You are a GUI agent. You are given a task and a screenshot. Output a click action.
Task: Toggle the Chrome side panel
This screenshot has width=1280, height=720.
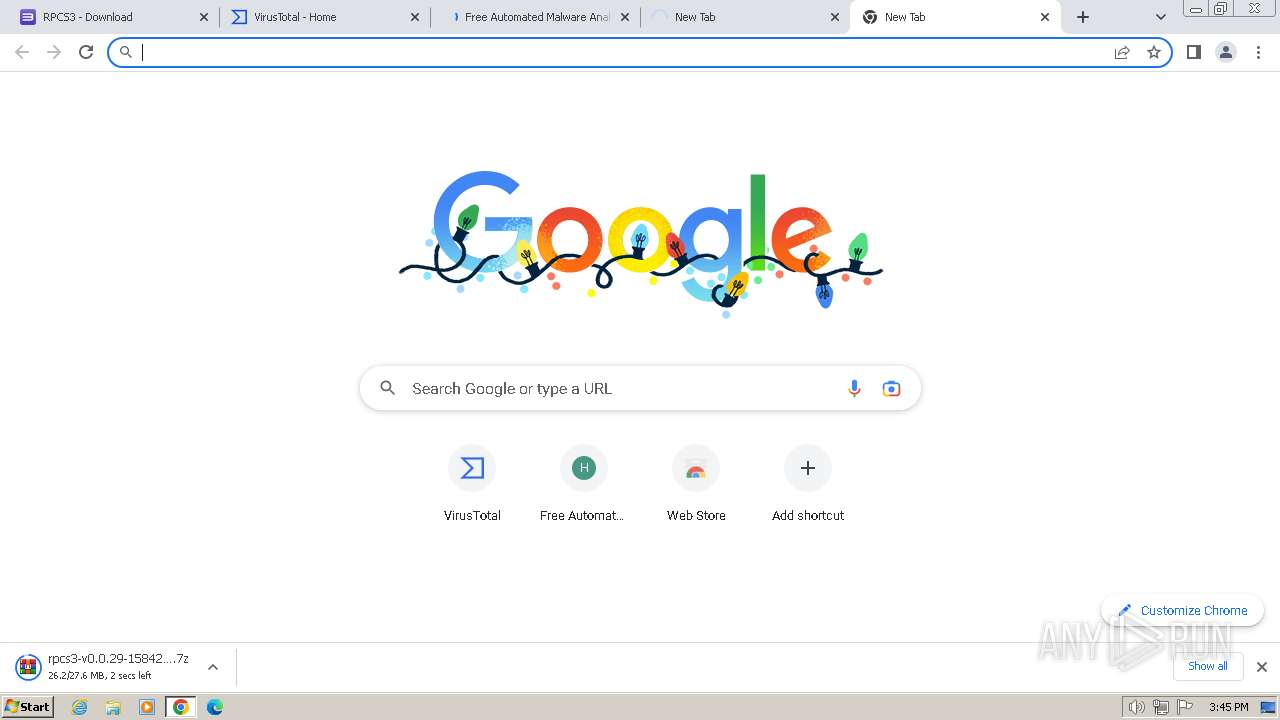[x=1193, y=52]
